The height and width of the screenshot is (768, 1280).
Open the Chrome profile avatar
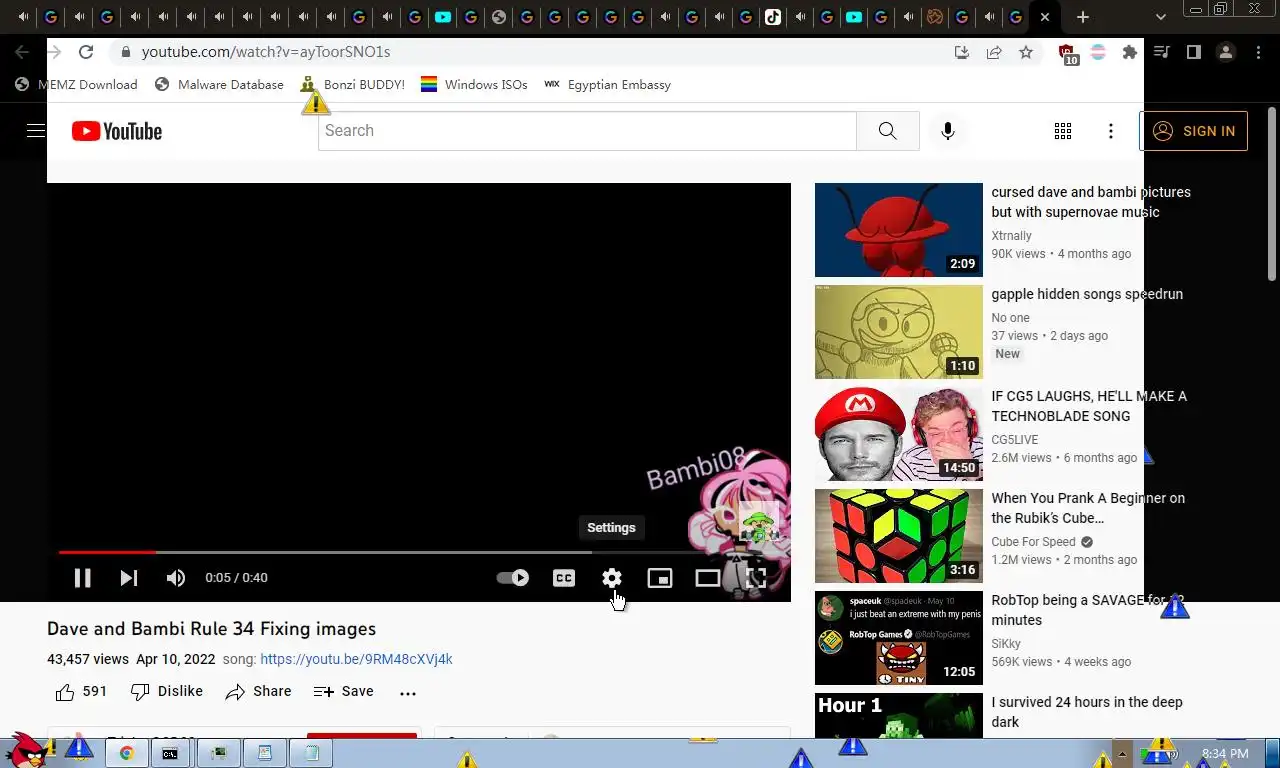pyautogui.click(x=1226, y=52)
